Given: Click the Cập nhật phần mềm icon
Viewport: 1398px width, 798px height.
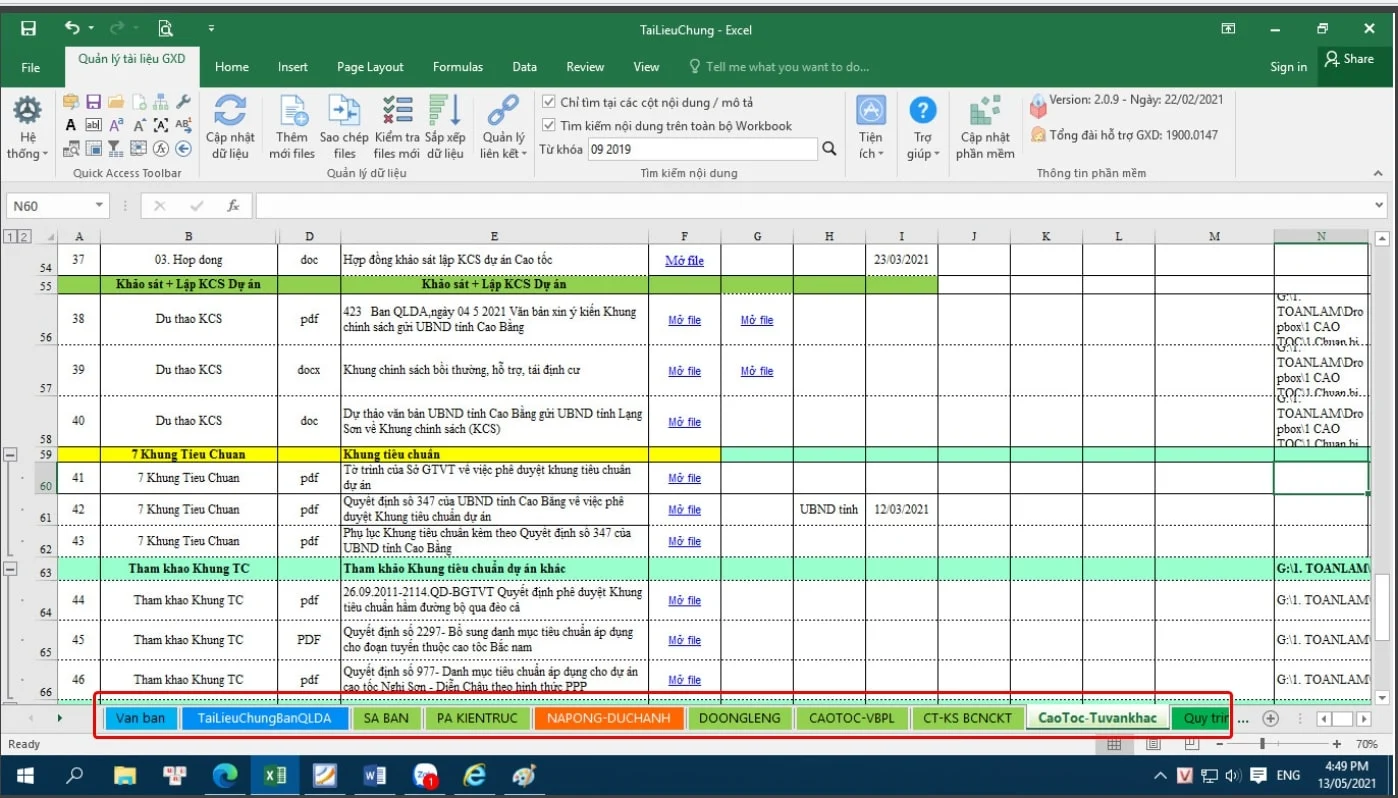Looking at the screenshot, I should [x=985, y=111].
